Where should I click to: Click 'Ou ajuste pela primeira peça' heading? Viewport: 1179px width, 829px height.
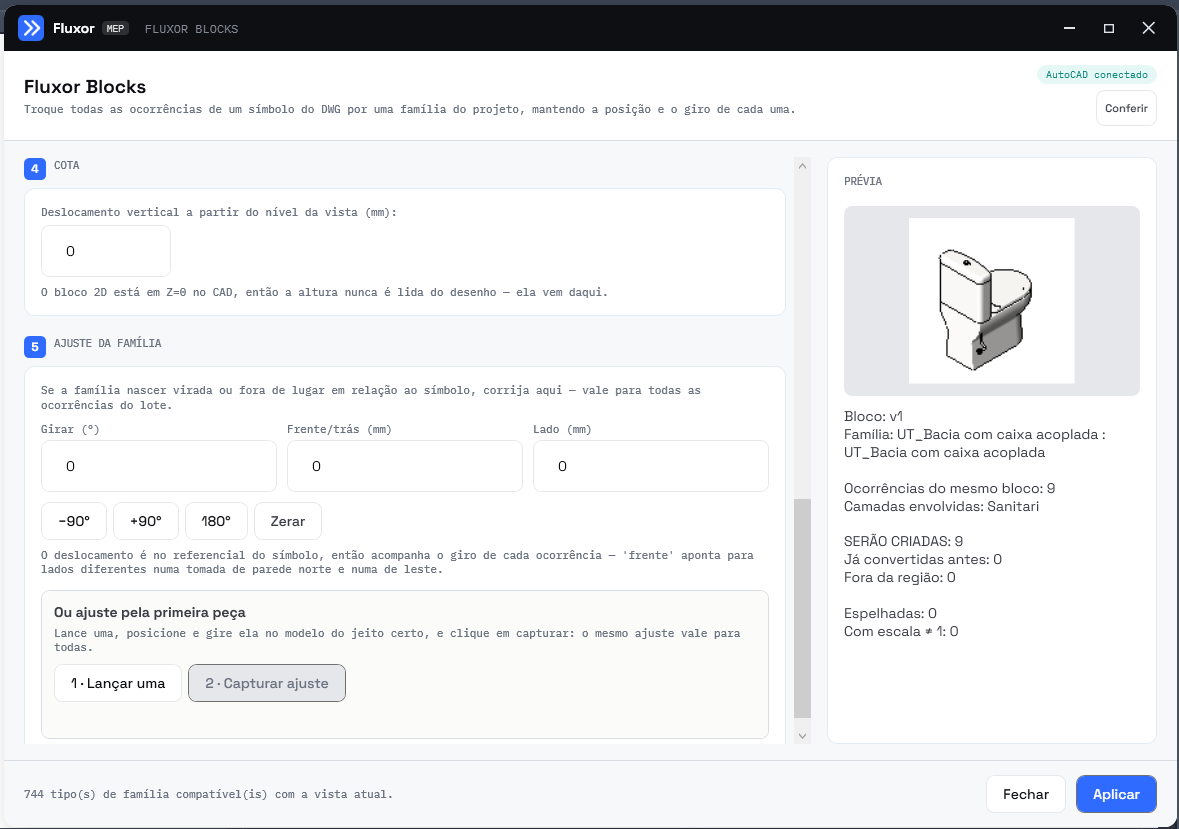150,613
